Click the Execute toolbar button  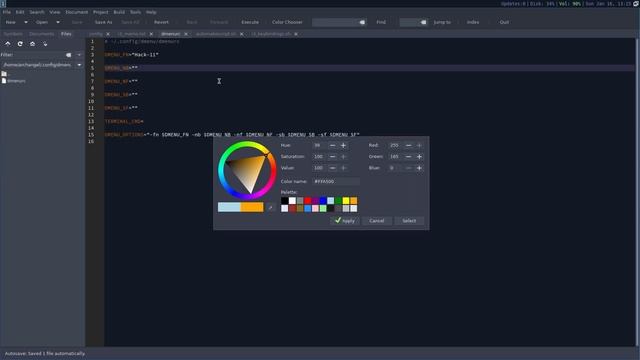[x=250, y=22]
